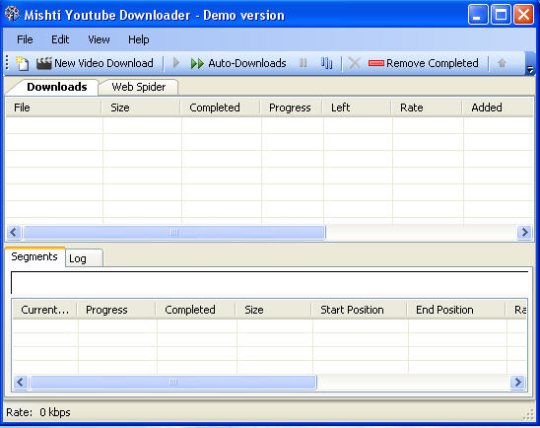Image resolution: width=540 pixels, height=428 pixels.
Task: Click the Rate: 0 kbps status text
Action: (x=38, y=412)
